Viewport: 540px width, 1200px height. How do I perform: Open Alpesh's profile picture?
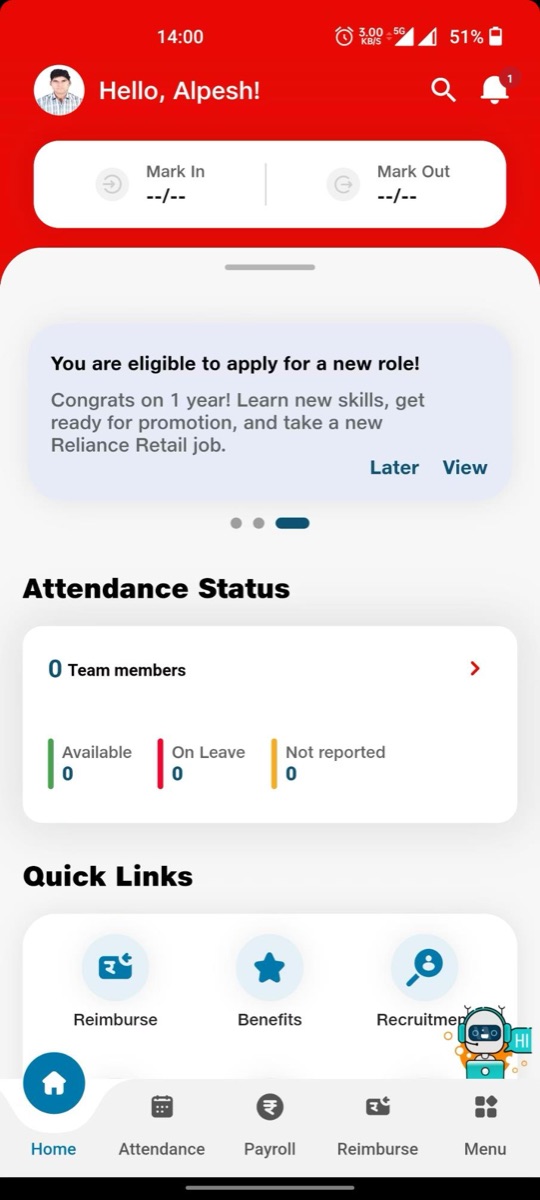click(59, 91)
